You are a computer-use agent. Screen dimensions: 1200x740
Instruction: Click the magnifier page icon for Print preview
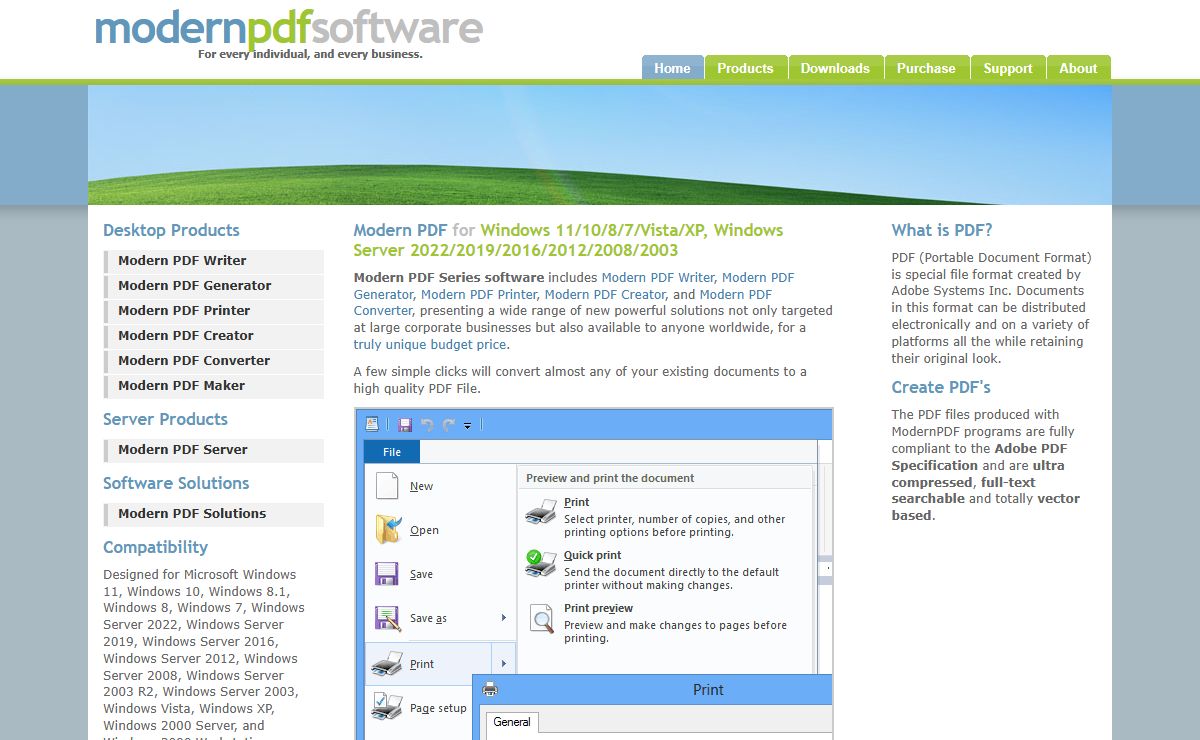541,618
